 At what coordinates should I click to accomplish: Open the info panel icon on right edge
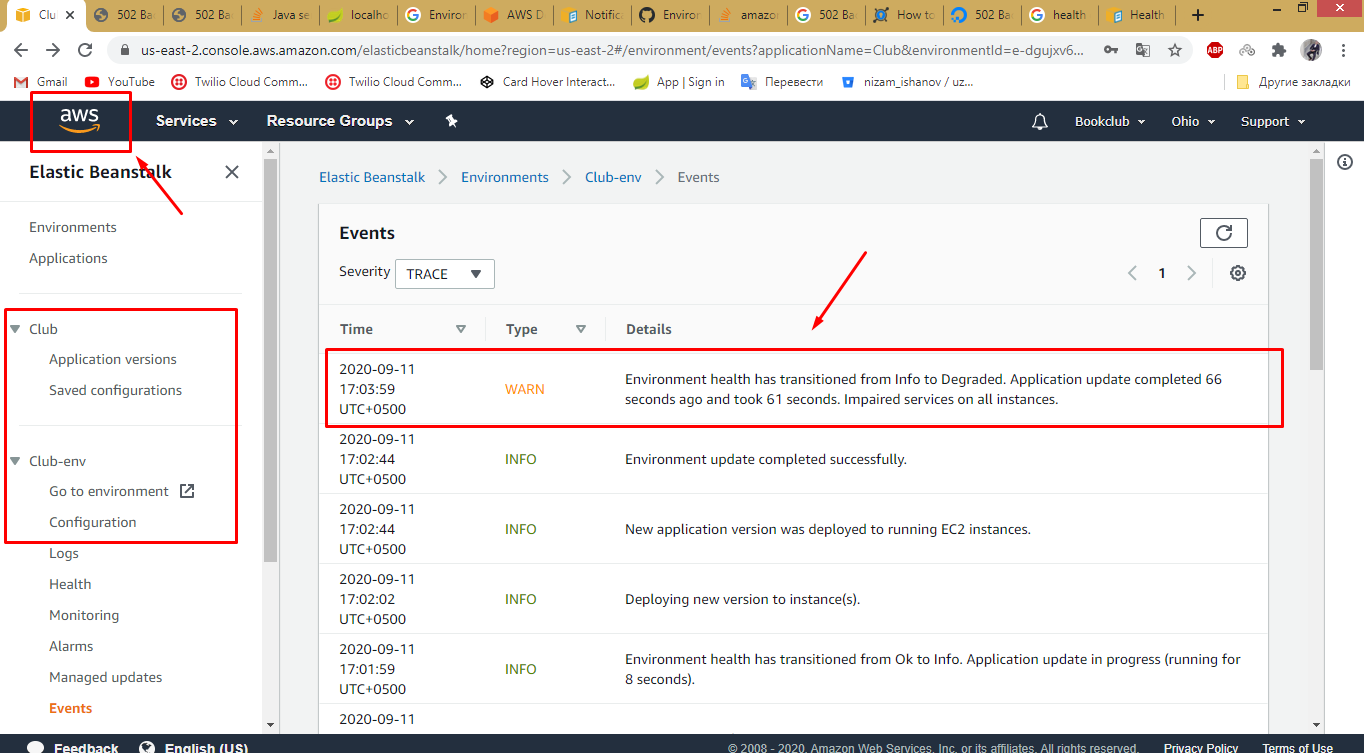pos(1345,162)
